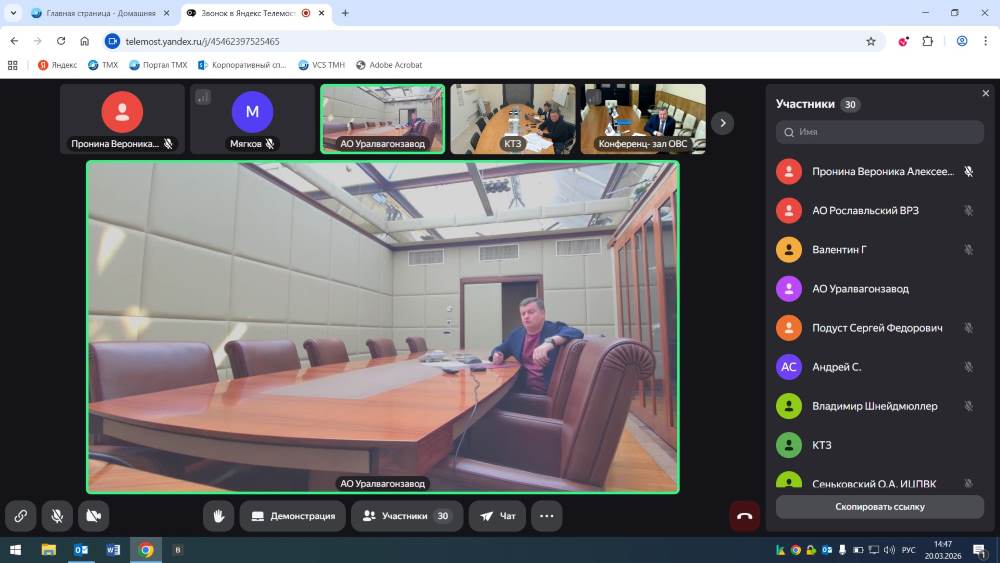The height and width of the screenshot is (563, 1000).
Task: Close the Участники side panel
Action: tap(985, 93)
